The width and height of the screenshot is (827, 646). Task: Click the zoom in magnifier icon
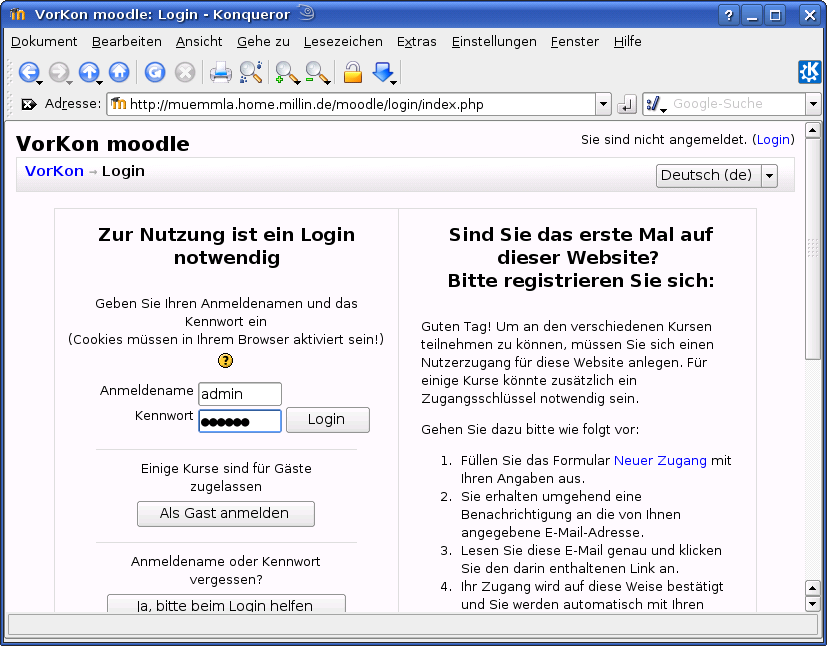point(285,72)
